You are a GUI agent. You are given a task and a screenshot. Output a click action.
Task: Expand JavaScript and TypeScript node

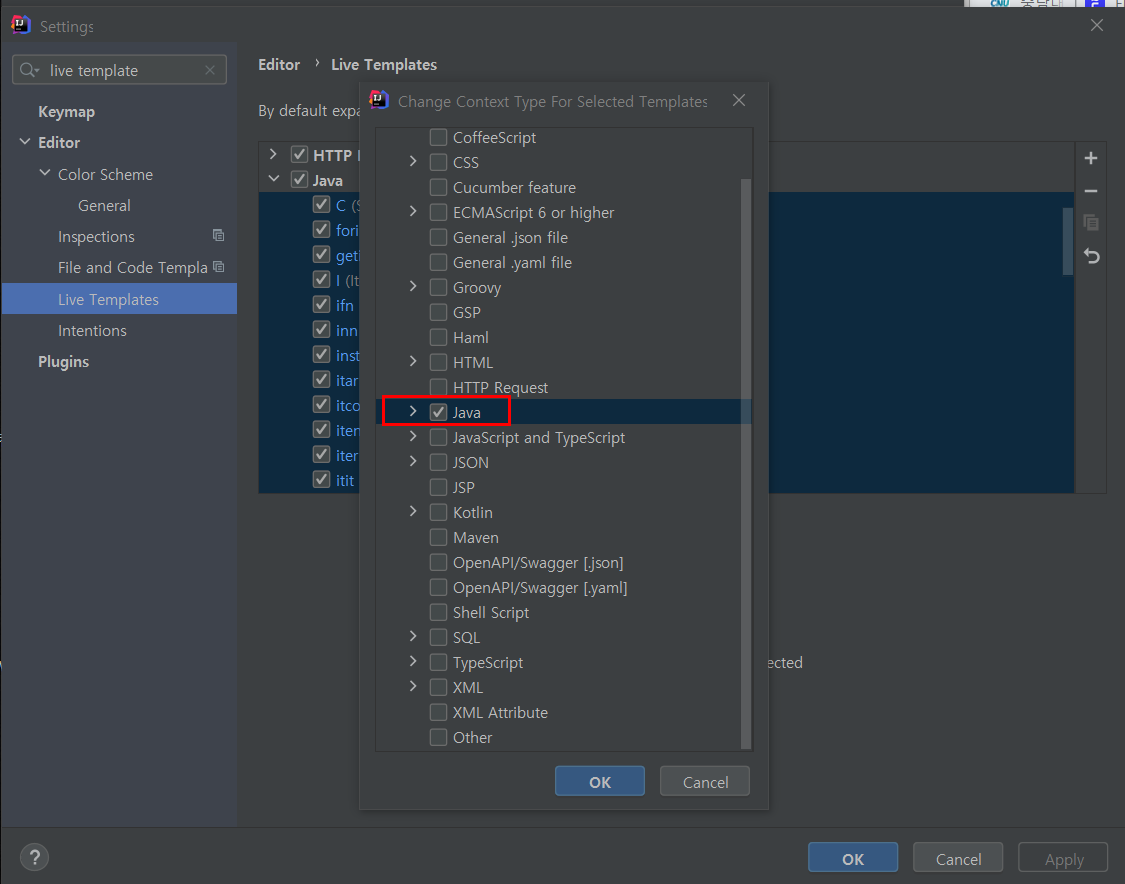pos(413,436)
